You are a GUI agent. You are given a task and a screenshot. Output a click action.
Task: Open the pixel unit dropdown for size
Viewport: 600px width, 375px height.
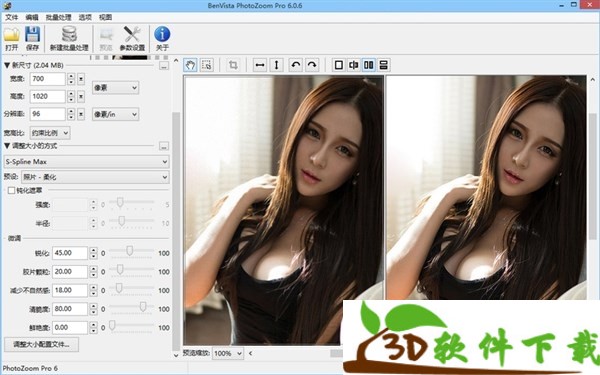point(115,88)
